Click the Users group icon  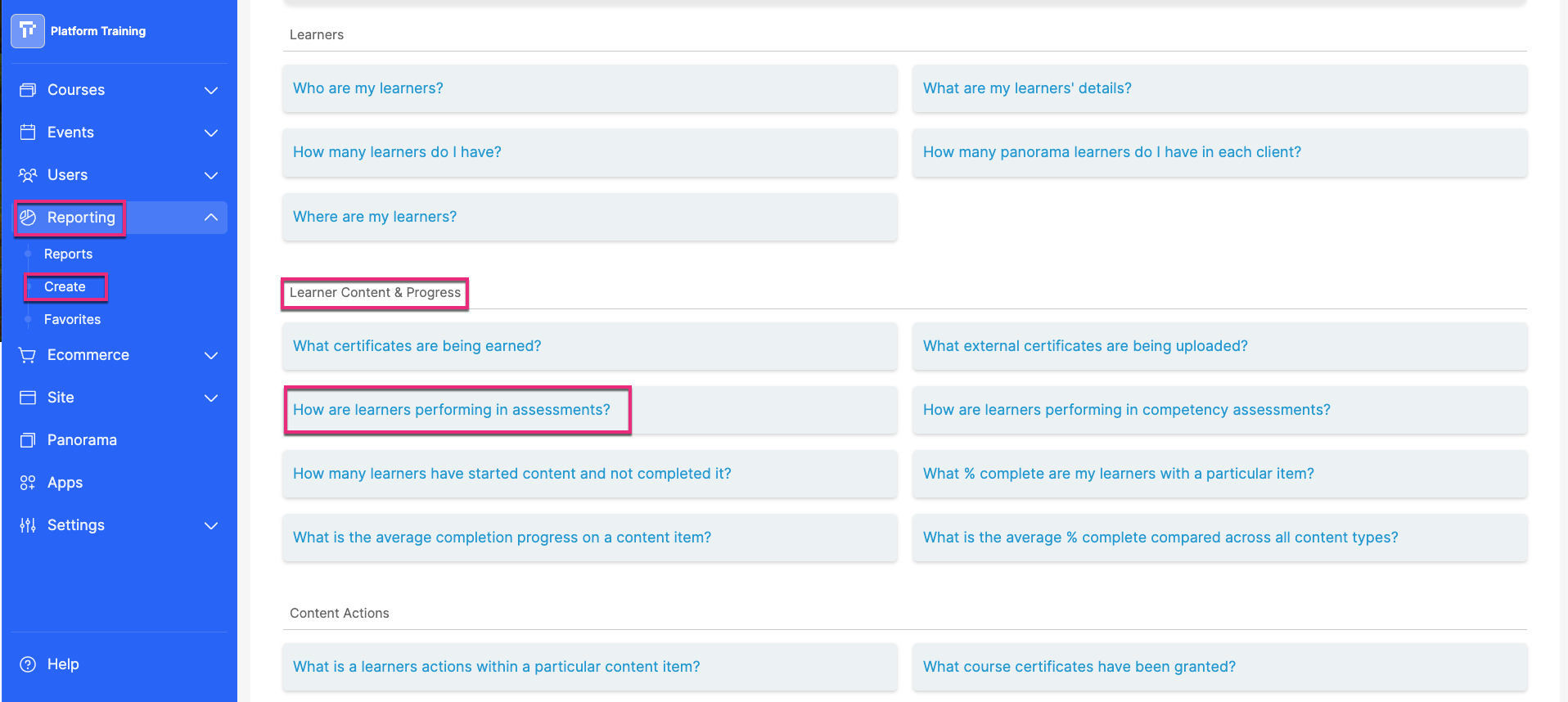coord(28,175)
